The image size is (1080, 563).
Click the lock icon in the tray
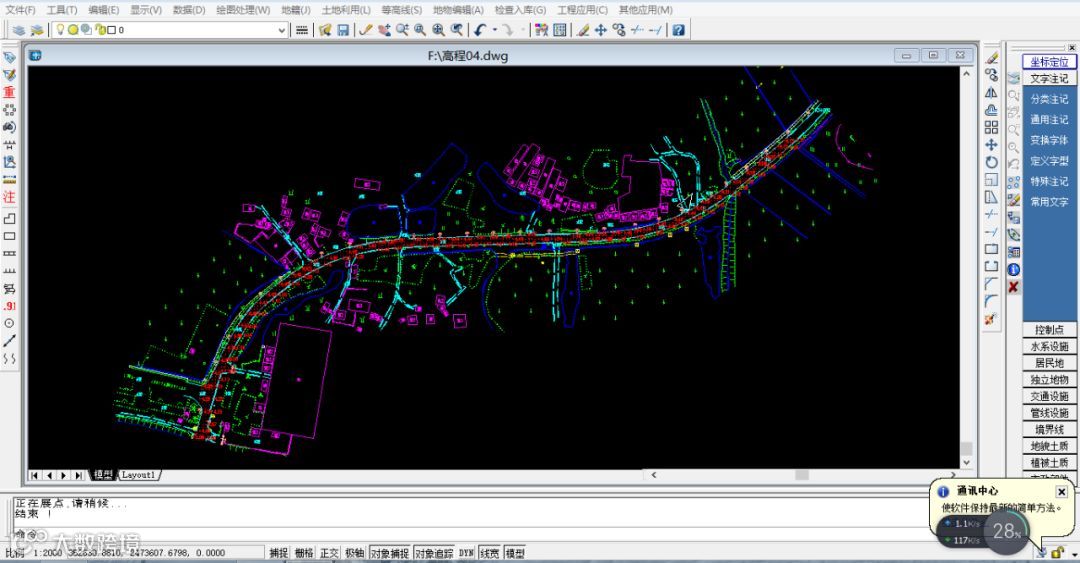coord(1057,553)
